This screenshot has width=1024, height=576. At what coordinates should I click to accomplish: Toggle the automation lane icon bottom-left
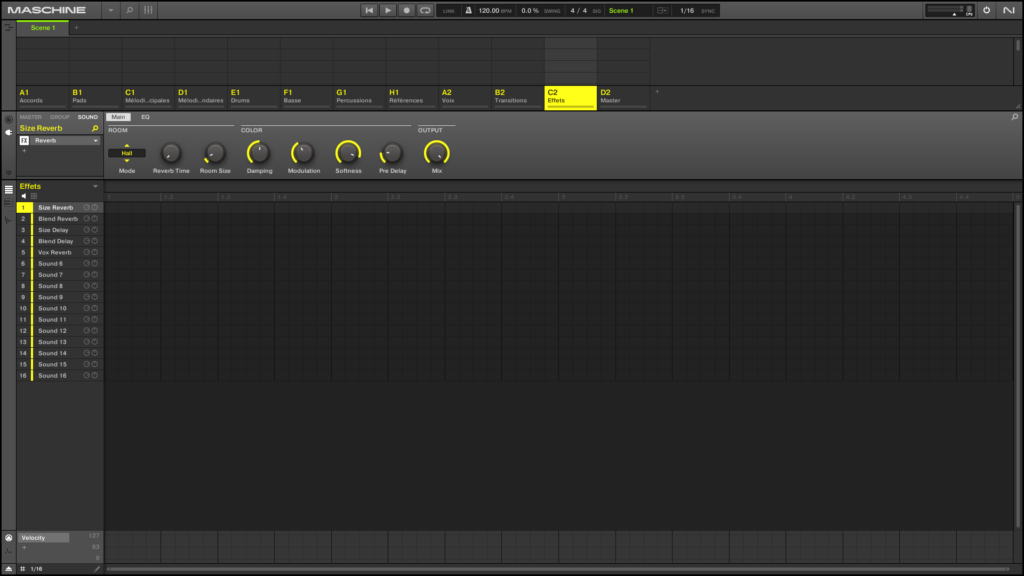(8, 569)
